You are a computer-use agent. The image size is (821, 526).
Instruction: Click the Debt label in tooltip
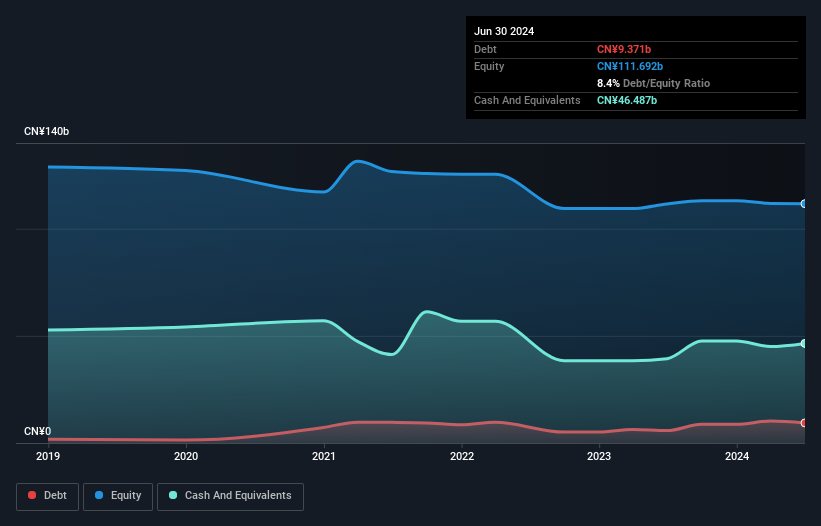tap(485, 49)
